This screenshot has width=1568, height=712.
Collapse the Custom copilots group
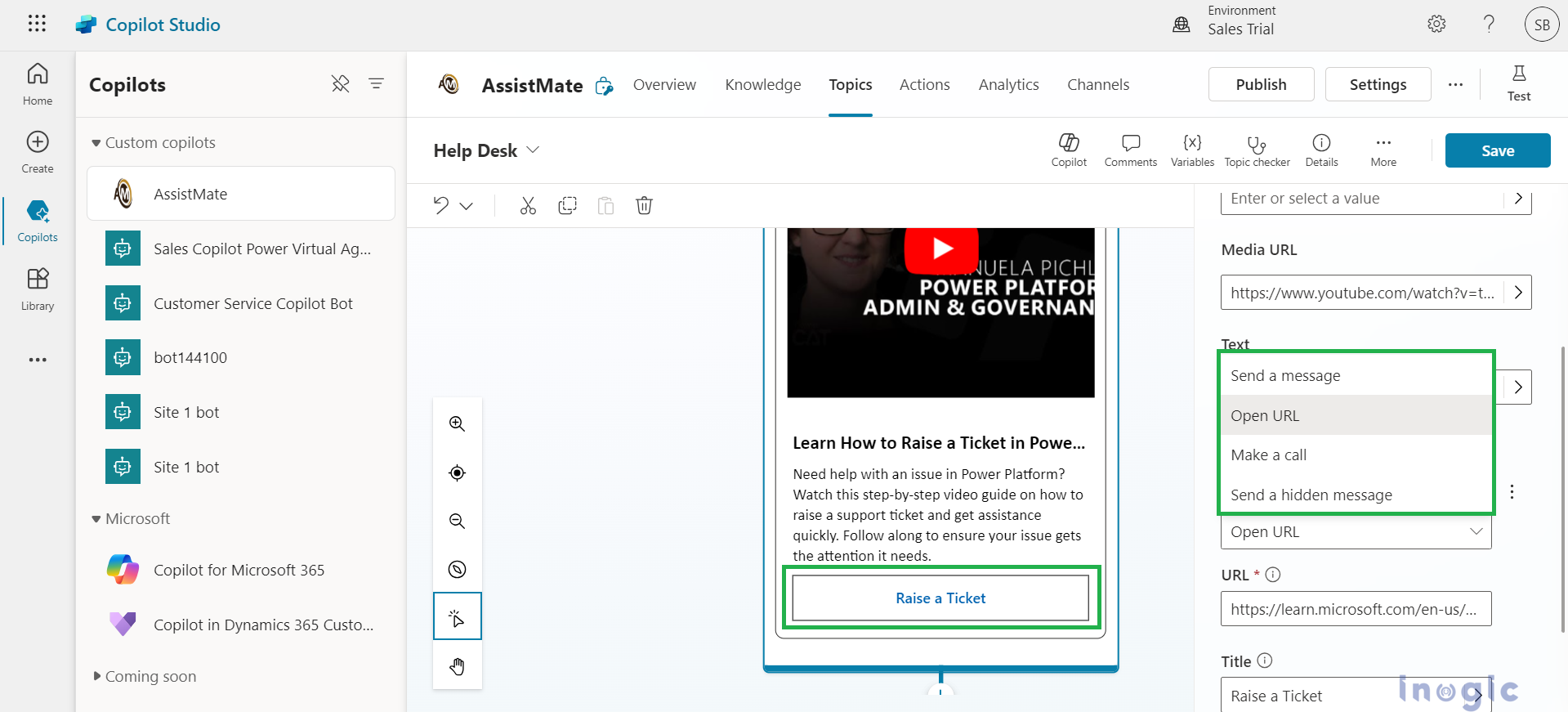(x=96, y=143)
